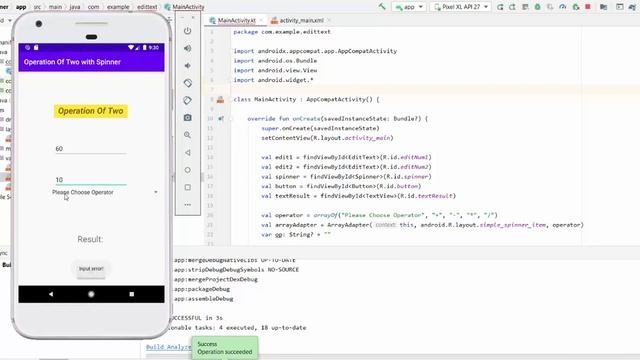
Task: Click the example breadcrumb item
Action: [118, 7]
